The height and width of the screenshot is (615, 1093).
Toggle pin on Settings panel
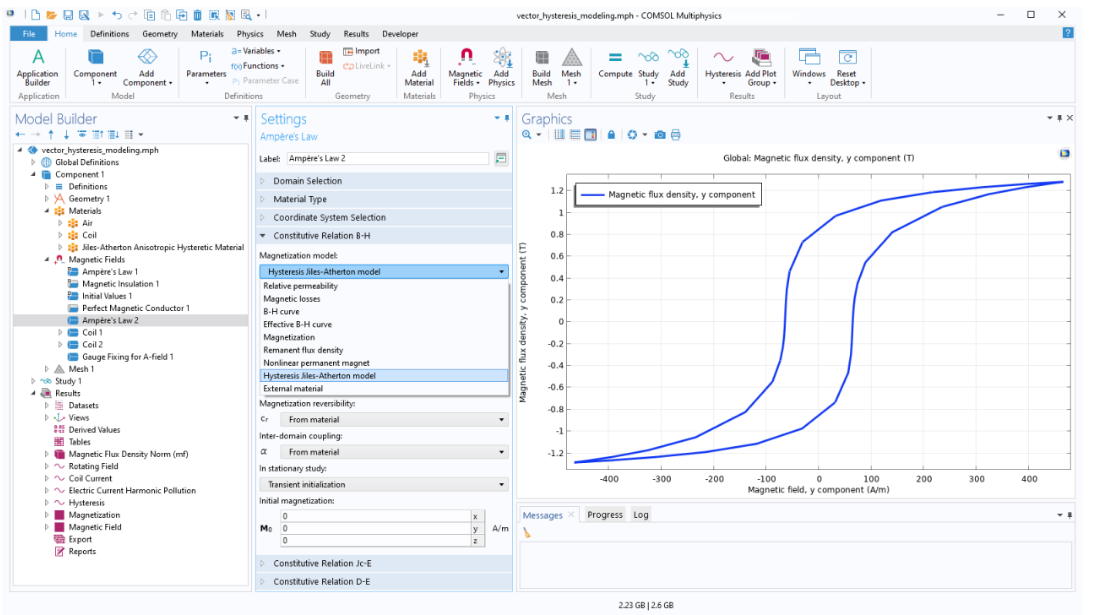[x=507, y=119]
